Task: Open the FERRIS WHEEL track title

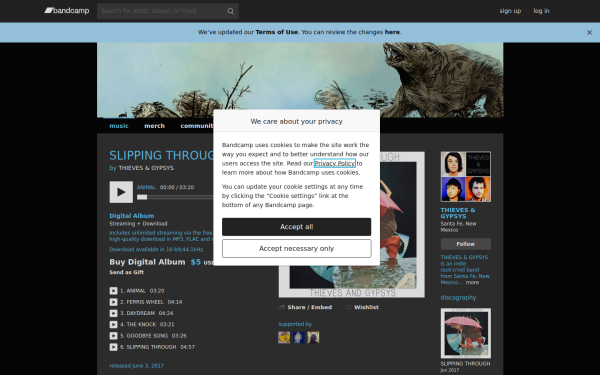Action: pyautogui.click(x=145, y=302)
